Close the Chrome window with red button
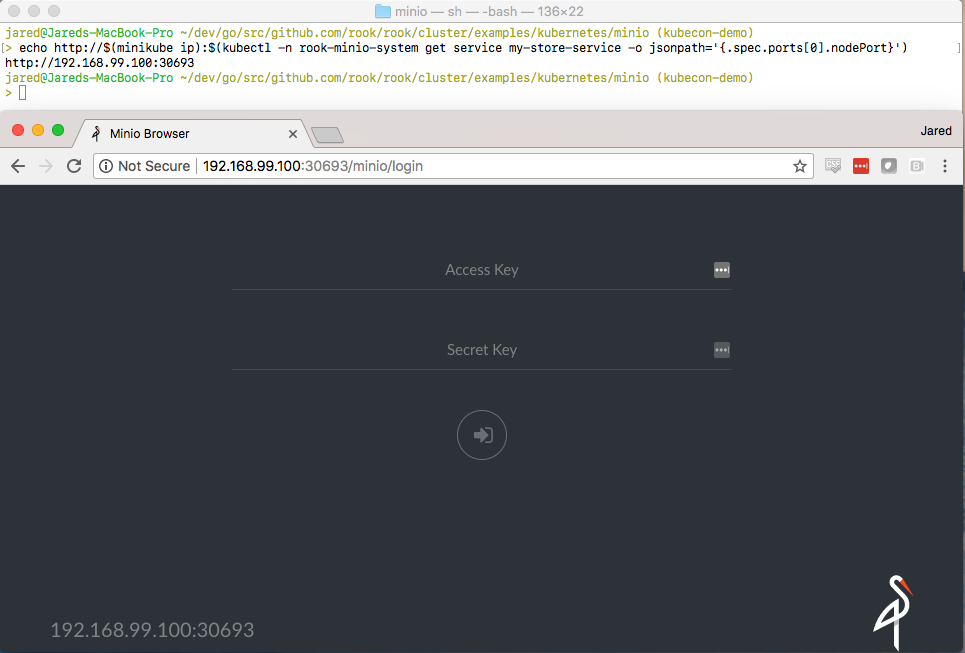This screenshot has width=965, height=653. pos(18,130)
